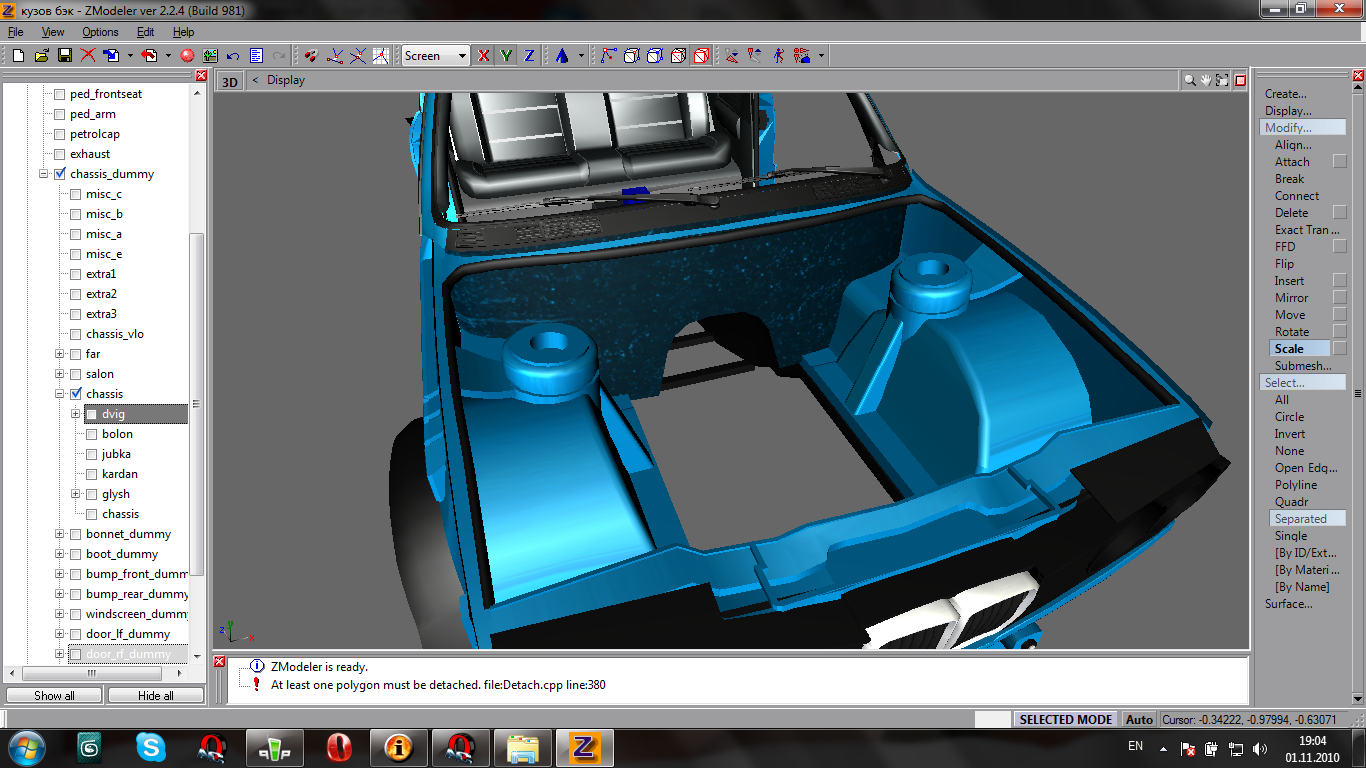The image size is (1366, 768).
Task: Expand the glysh tree node
Action: (x=76, y=494)
